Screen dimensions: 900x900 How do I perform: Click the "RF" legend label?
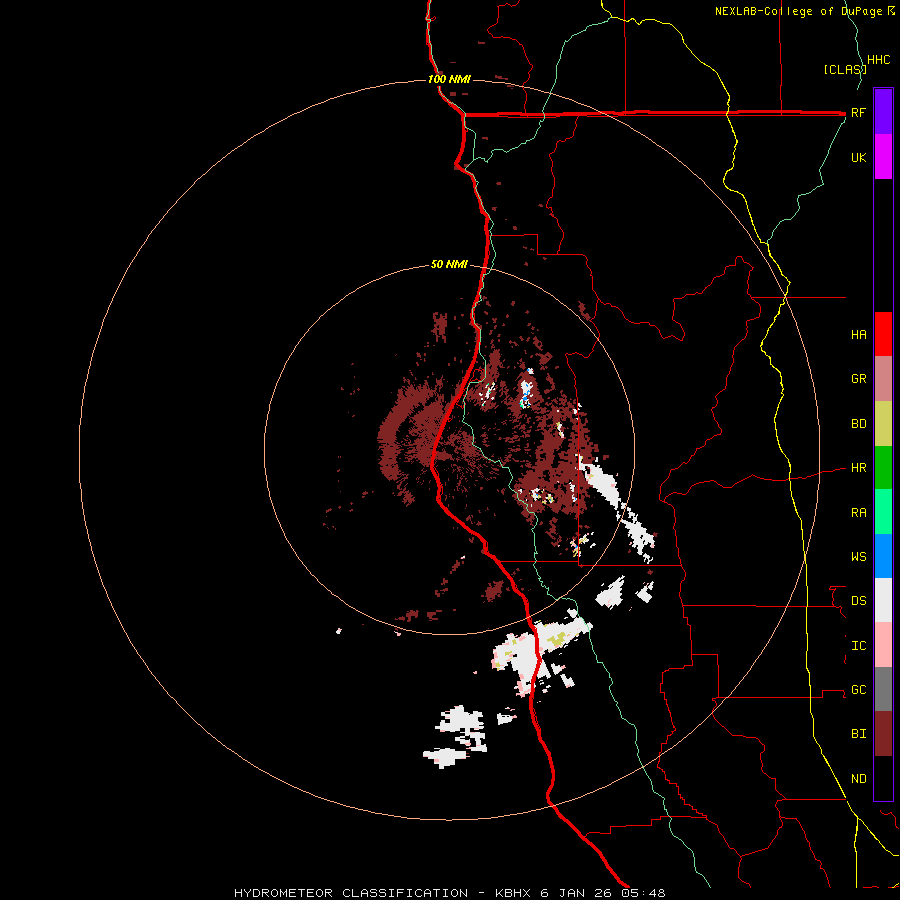point(858,113)
